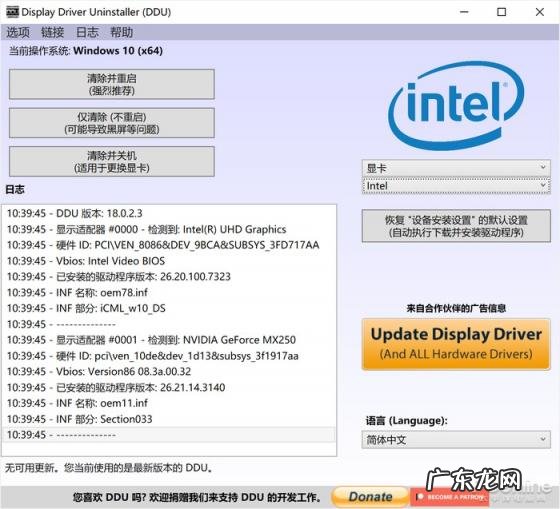Click the restore device installation settings button

456,226
